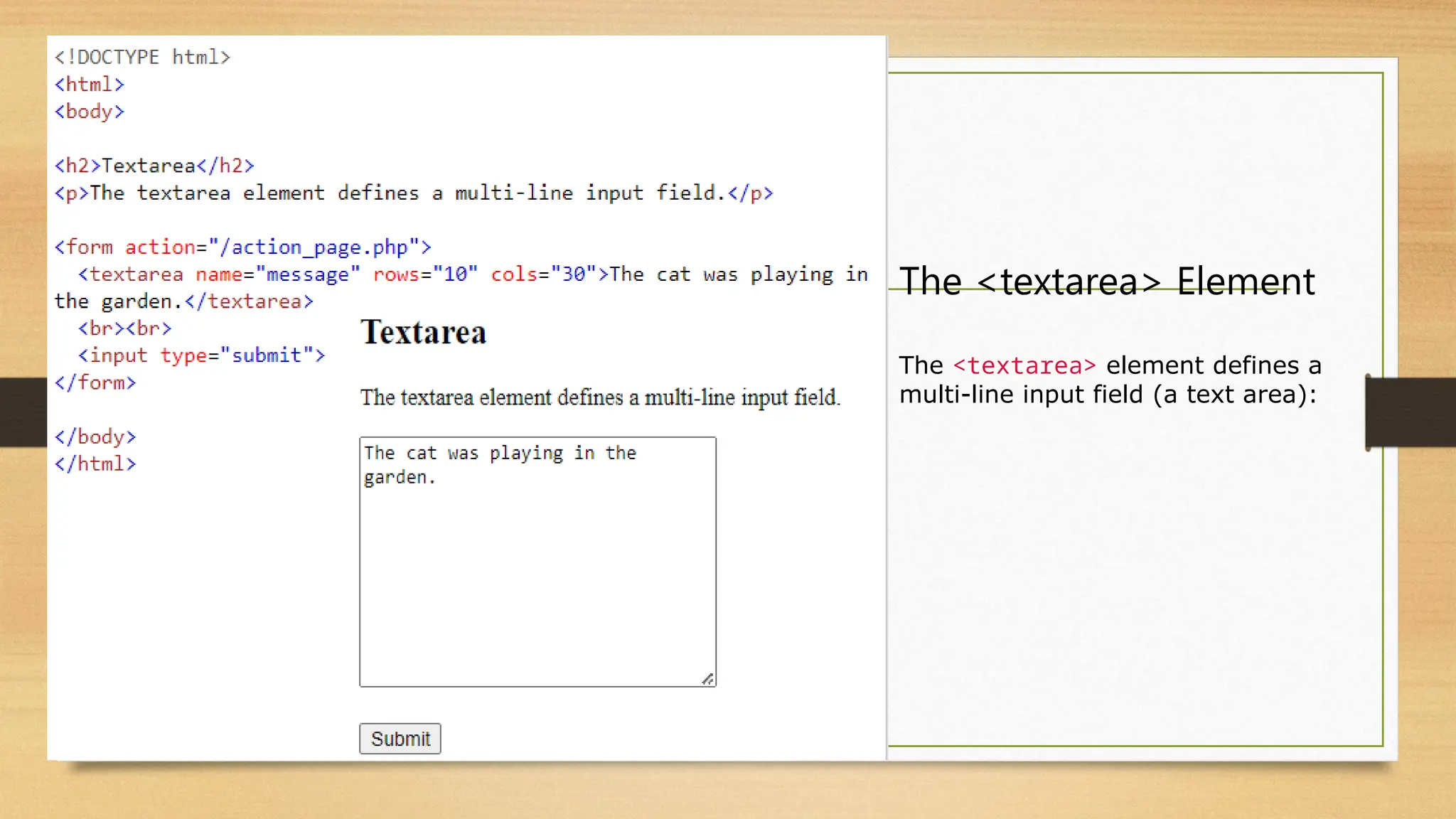Click 'the garden.</textarea>' code line

pos(184,301)
